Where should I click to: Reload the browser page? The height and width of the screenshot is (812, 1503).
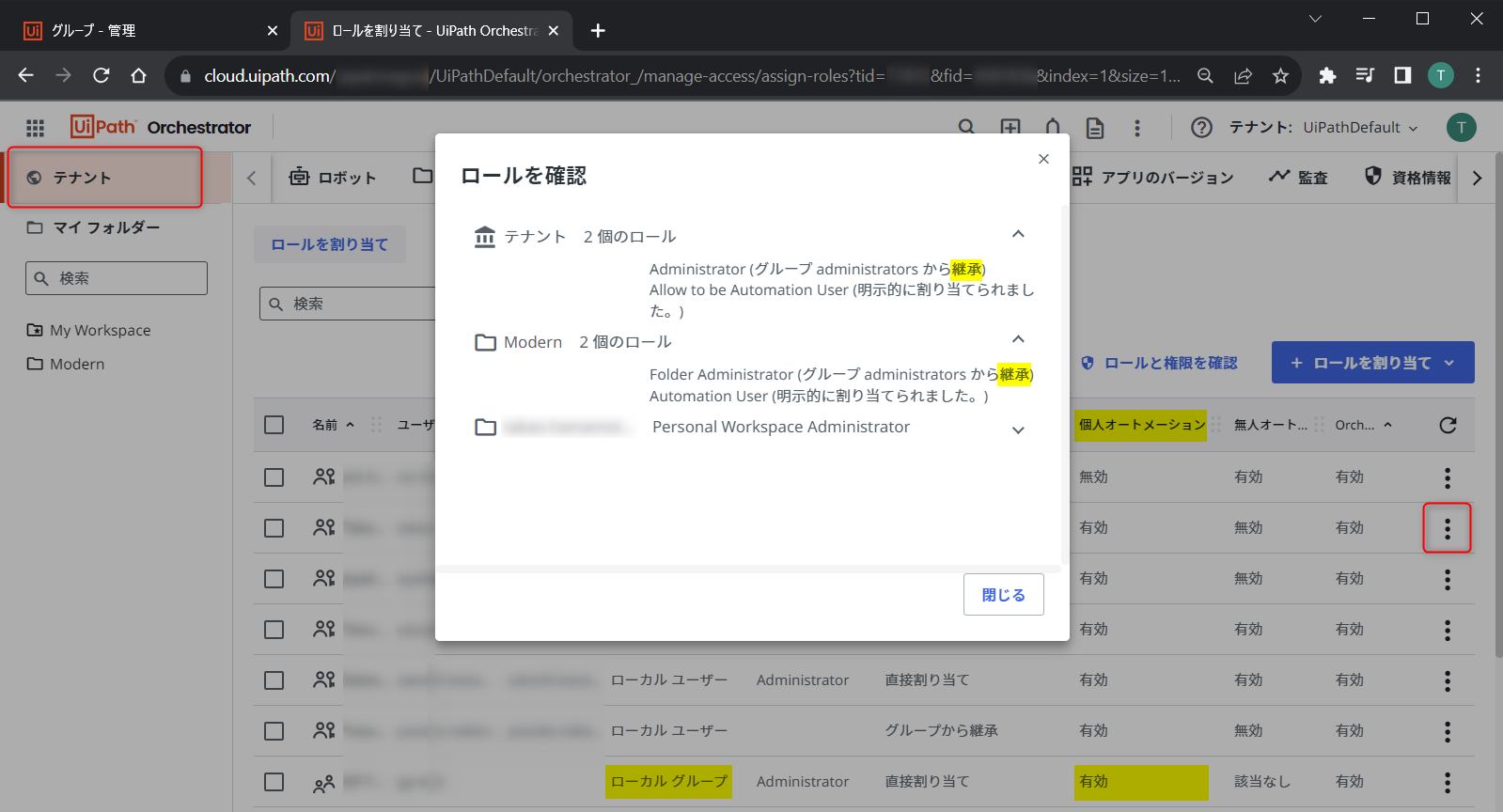[x=101, y=76]
